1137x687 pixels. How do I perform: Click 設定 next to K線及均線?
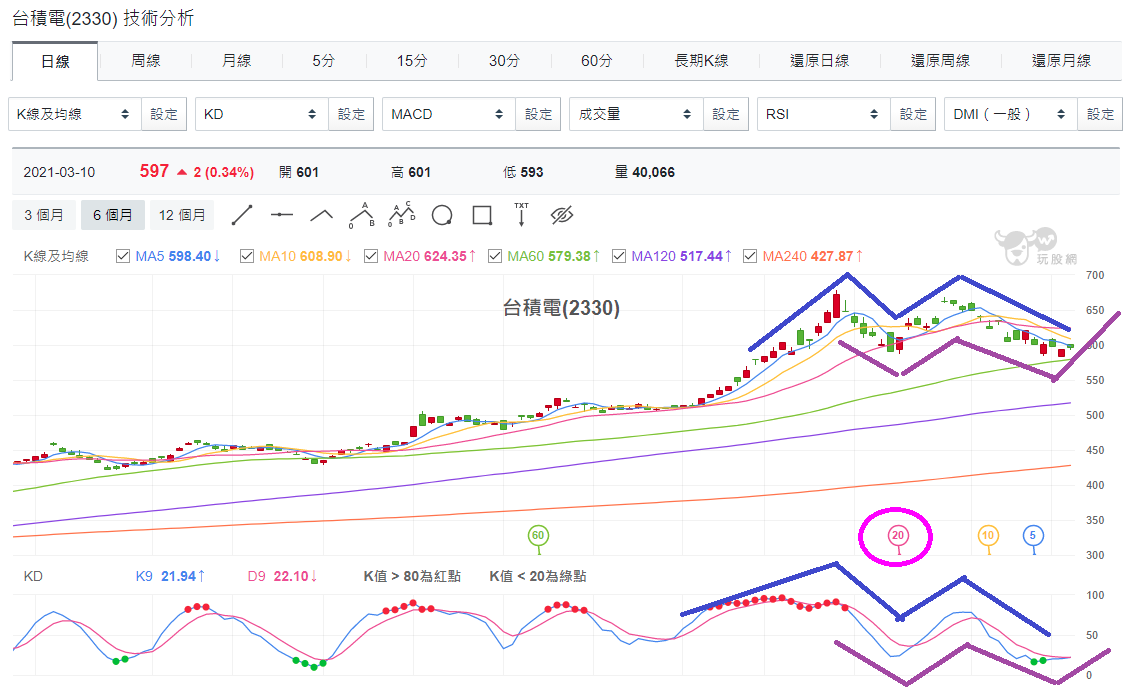click(x=164, y=114)
